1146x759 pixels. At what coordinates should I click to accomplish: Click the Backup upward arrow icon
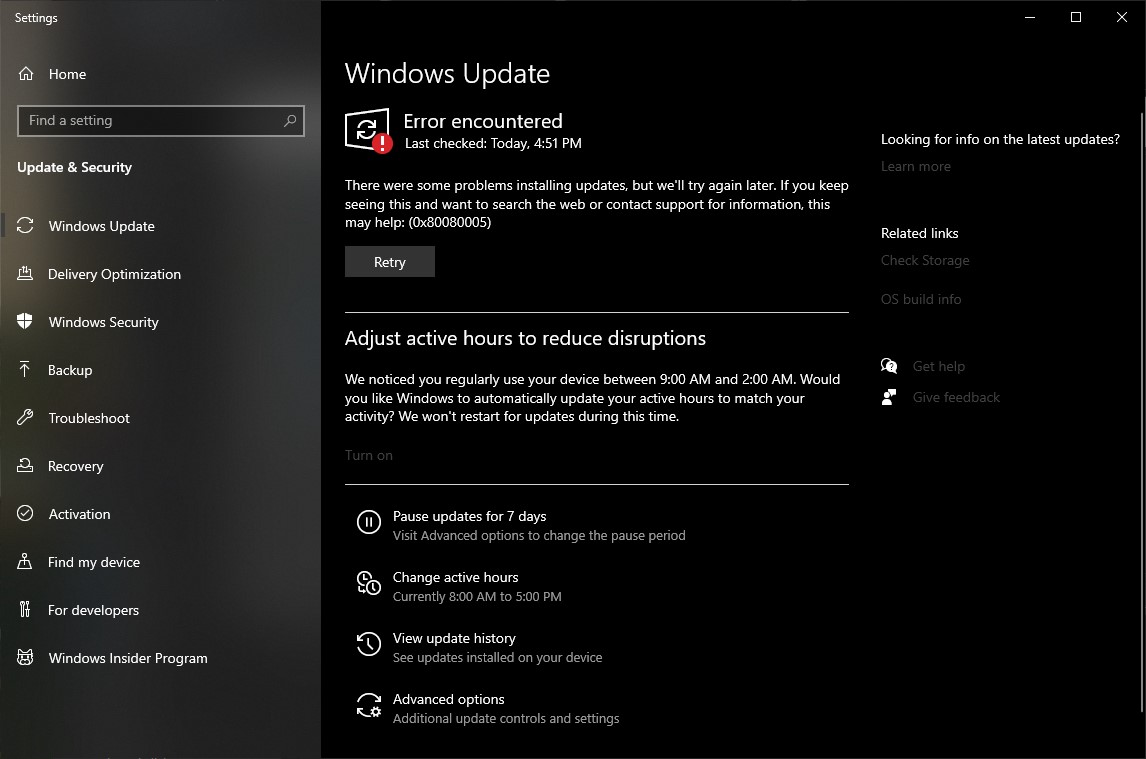25,369
